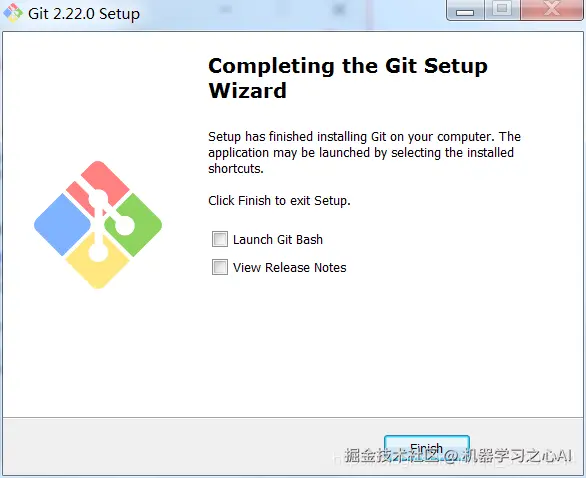Click the large Git logo graphic

(98, 225)
